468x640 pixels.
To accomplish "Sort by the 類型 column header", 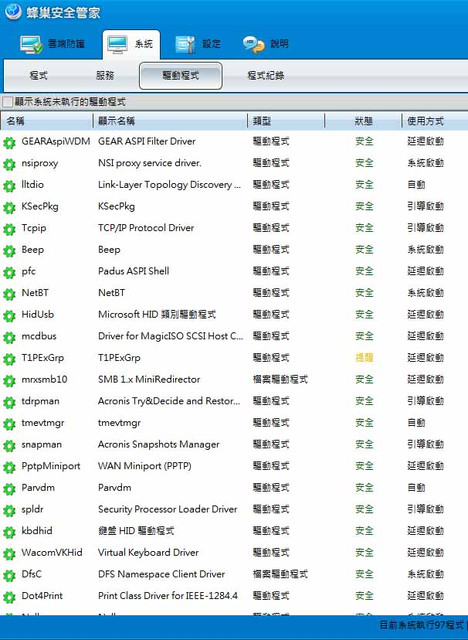I will click(286, 121).
